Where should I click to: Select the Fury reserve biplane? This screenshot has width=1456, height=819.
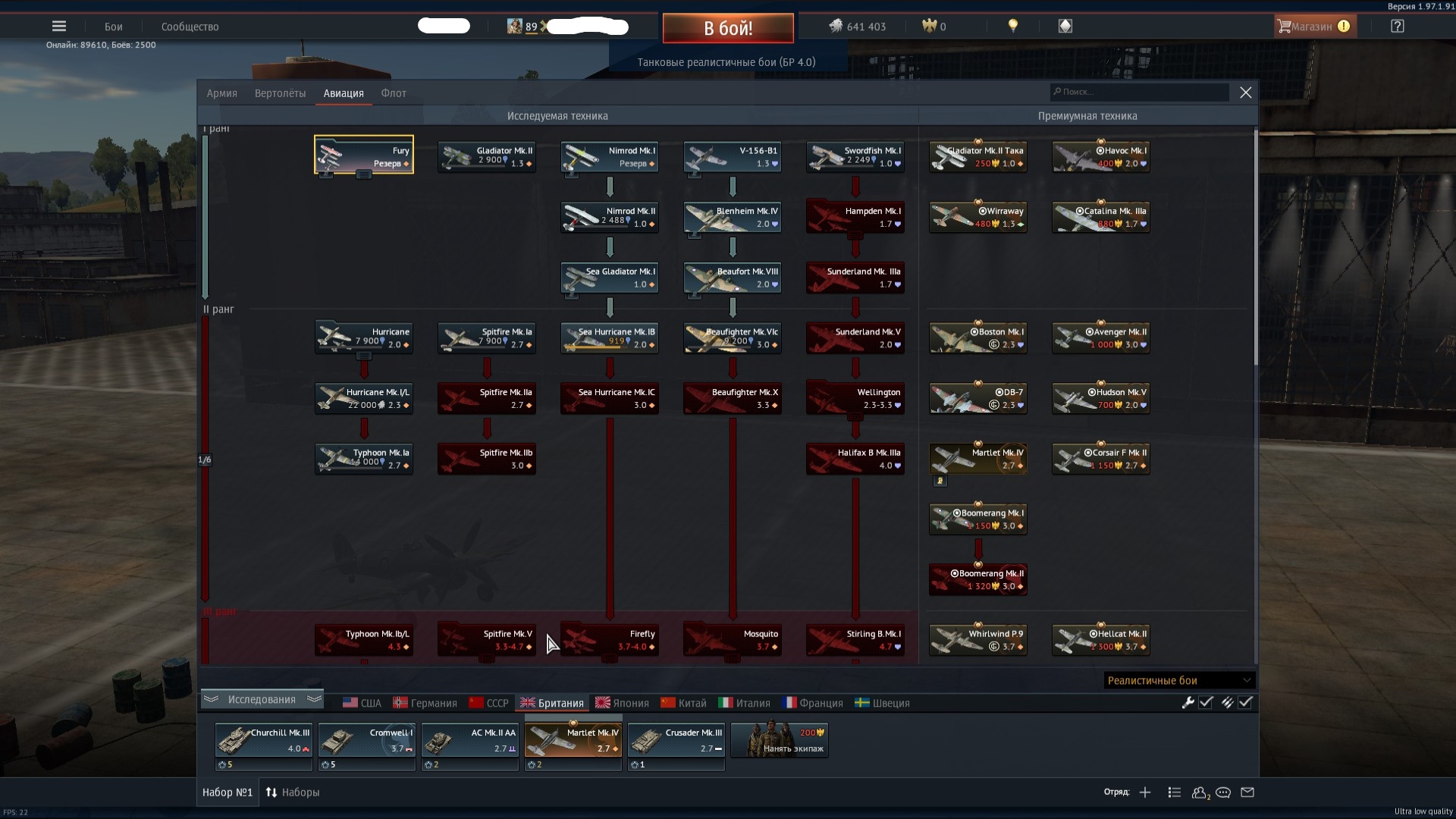(364, 155)
